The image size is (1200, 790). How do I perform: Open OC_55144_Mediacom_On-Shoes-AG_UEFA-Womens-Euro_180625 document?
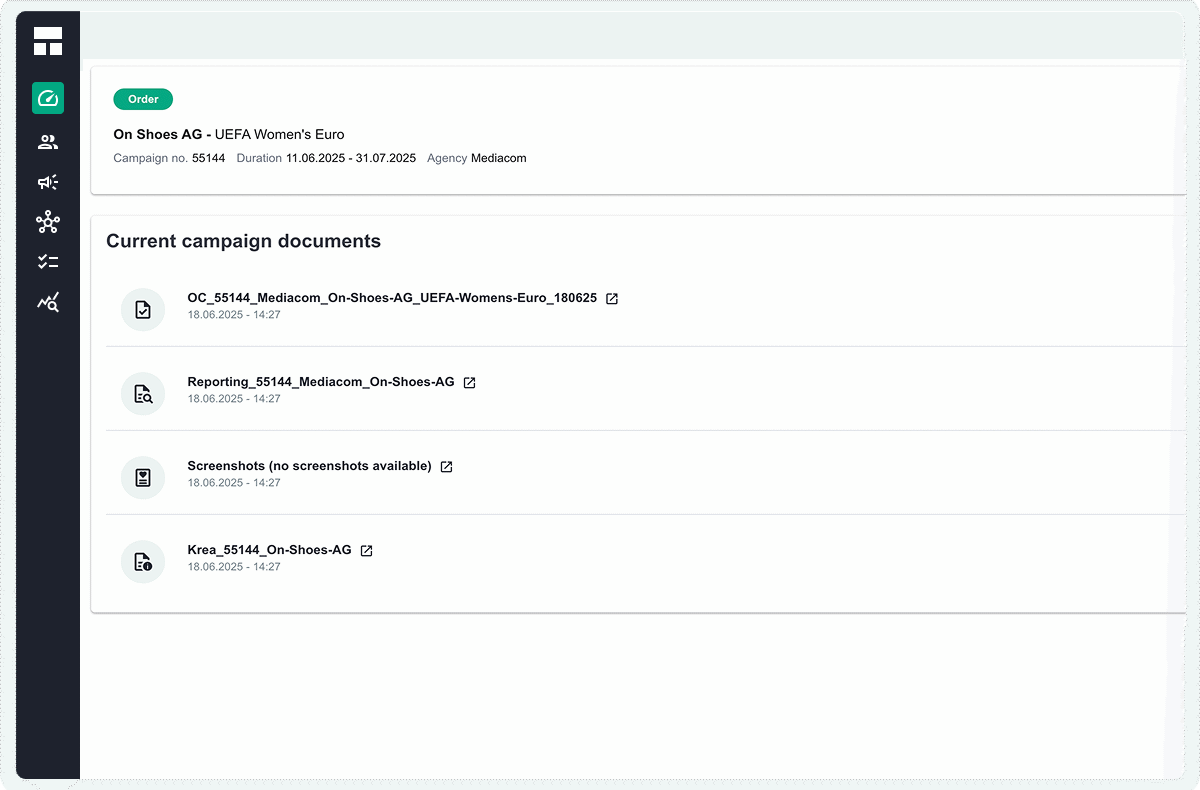pyautogui.click(x=392, y=298)
